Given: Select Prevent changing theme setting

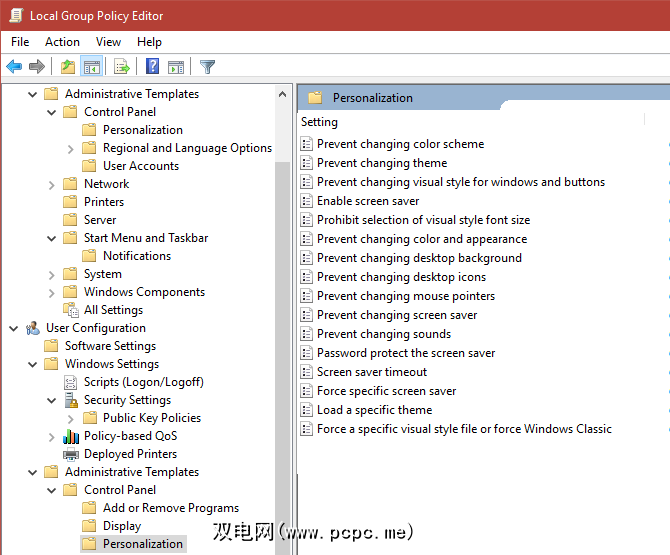Looking at the screenshot, I should tap(382, 163).
